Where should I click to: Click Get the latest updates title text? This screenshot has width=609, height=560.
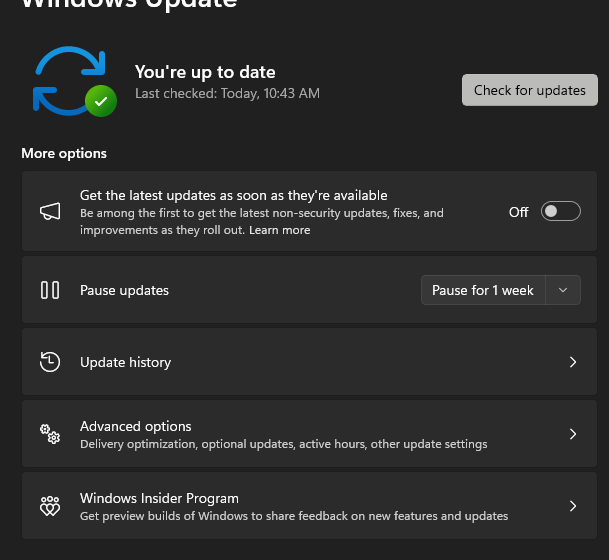click(233, 195)
